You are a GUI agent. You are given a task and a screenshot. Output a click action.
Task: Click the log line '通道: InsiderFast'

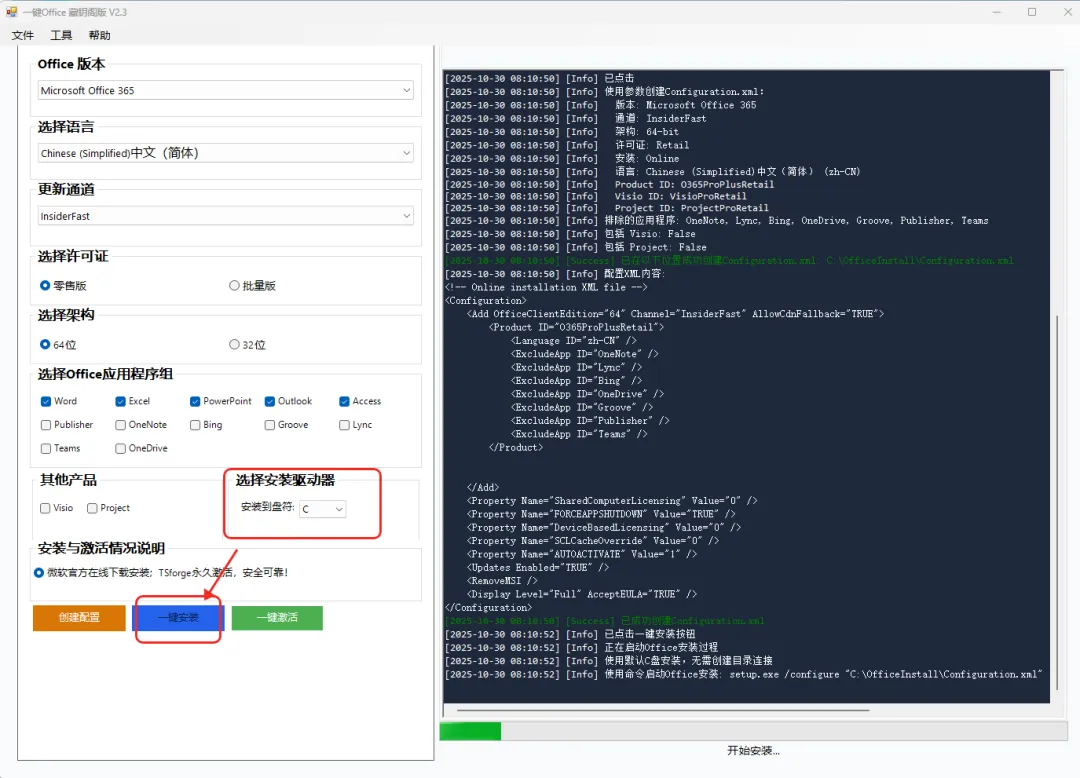(x=576, y=118)
